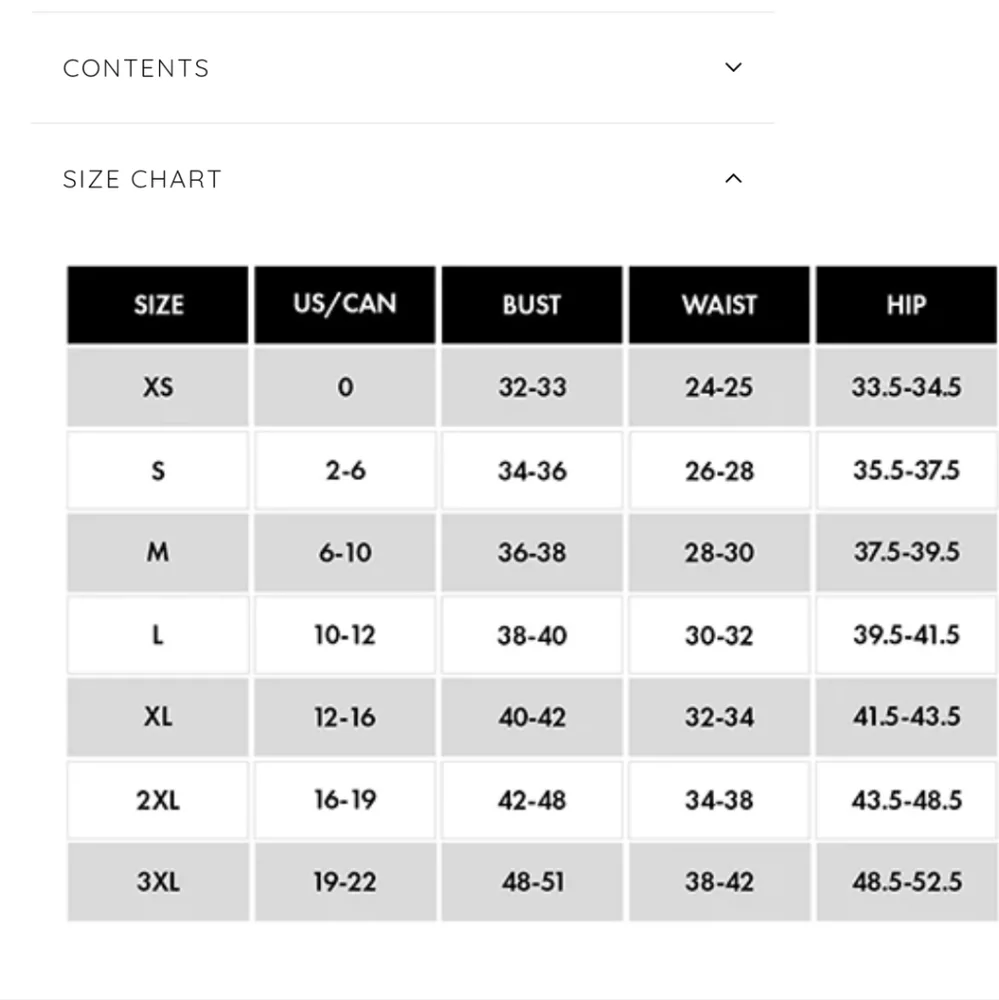Screen dimensions: 999x1000
Task: Select the HIP column header
Action: click(x=906, y=305)
